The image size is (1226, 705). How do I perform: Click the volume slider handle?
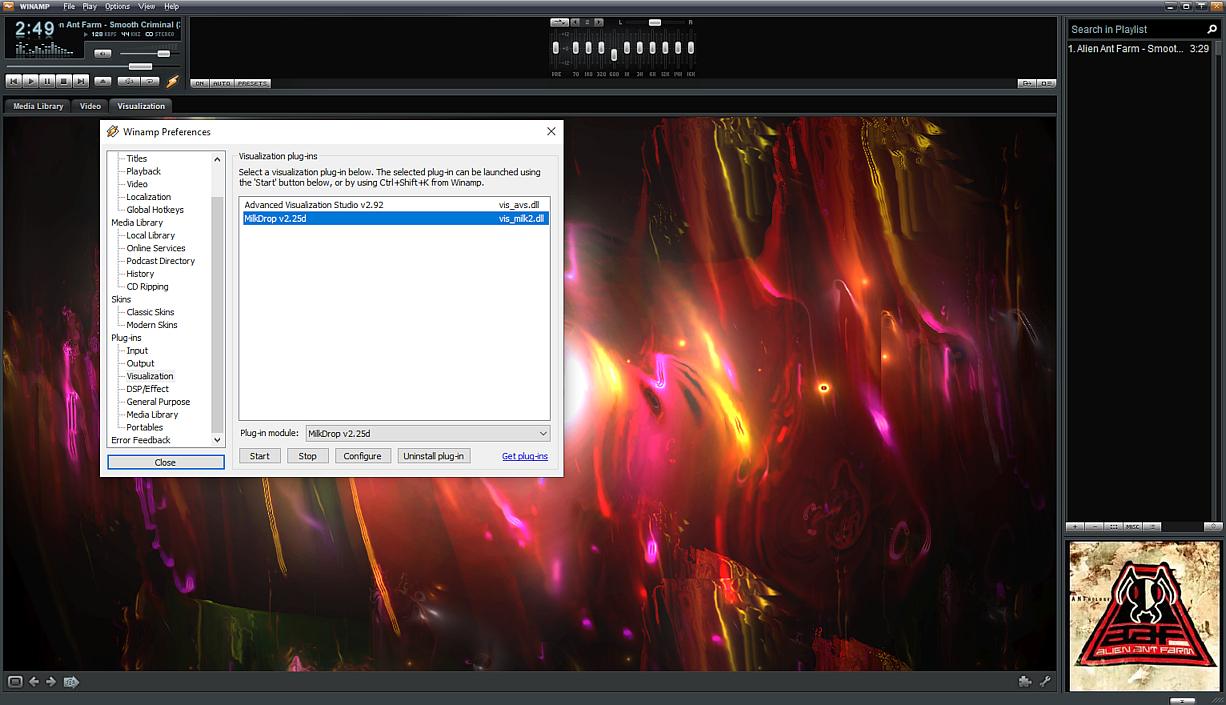coord(164,53)
